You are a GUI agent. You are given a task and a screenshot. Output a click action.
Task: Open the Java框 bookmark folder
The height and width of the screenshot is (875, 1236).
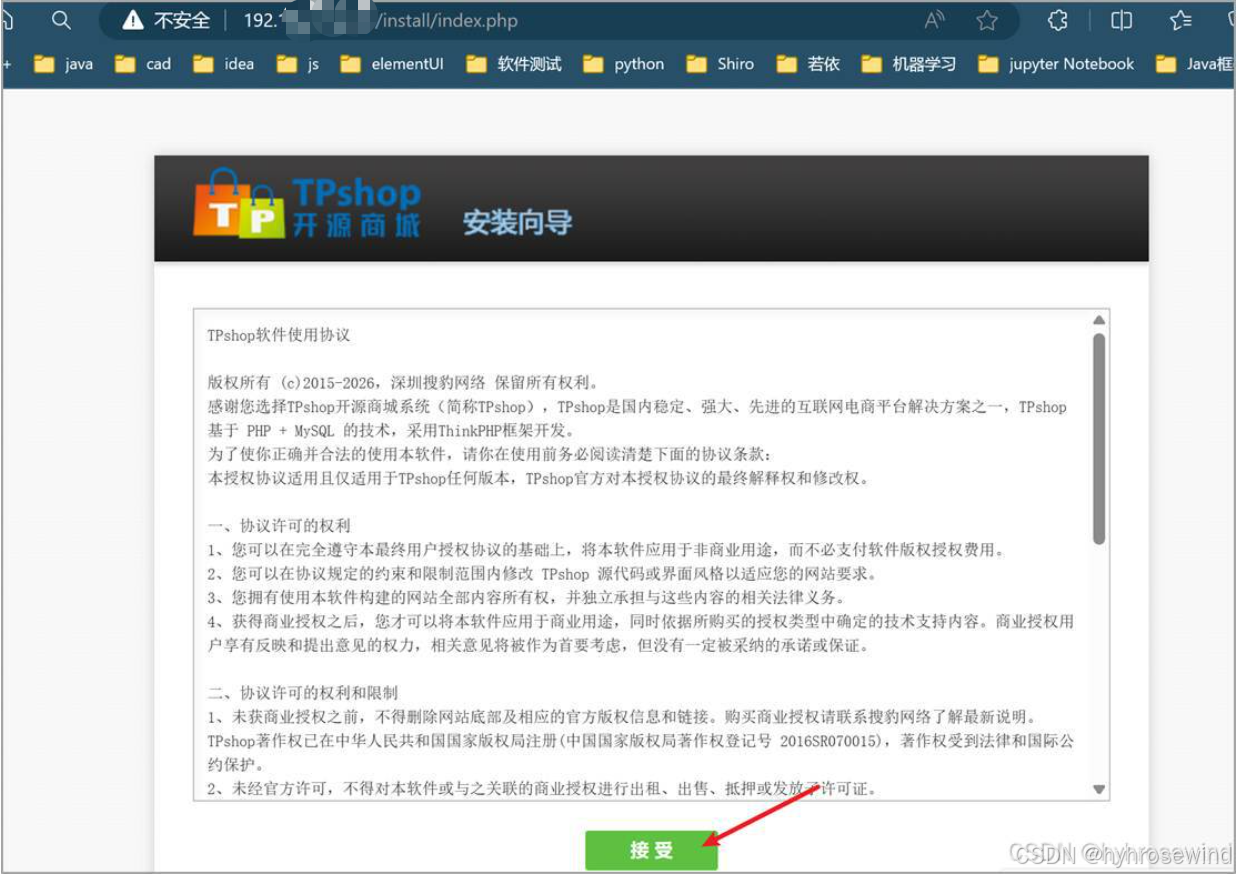click(1195, 64)
